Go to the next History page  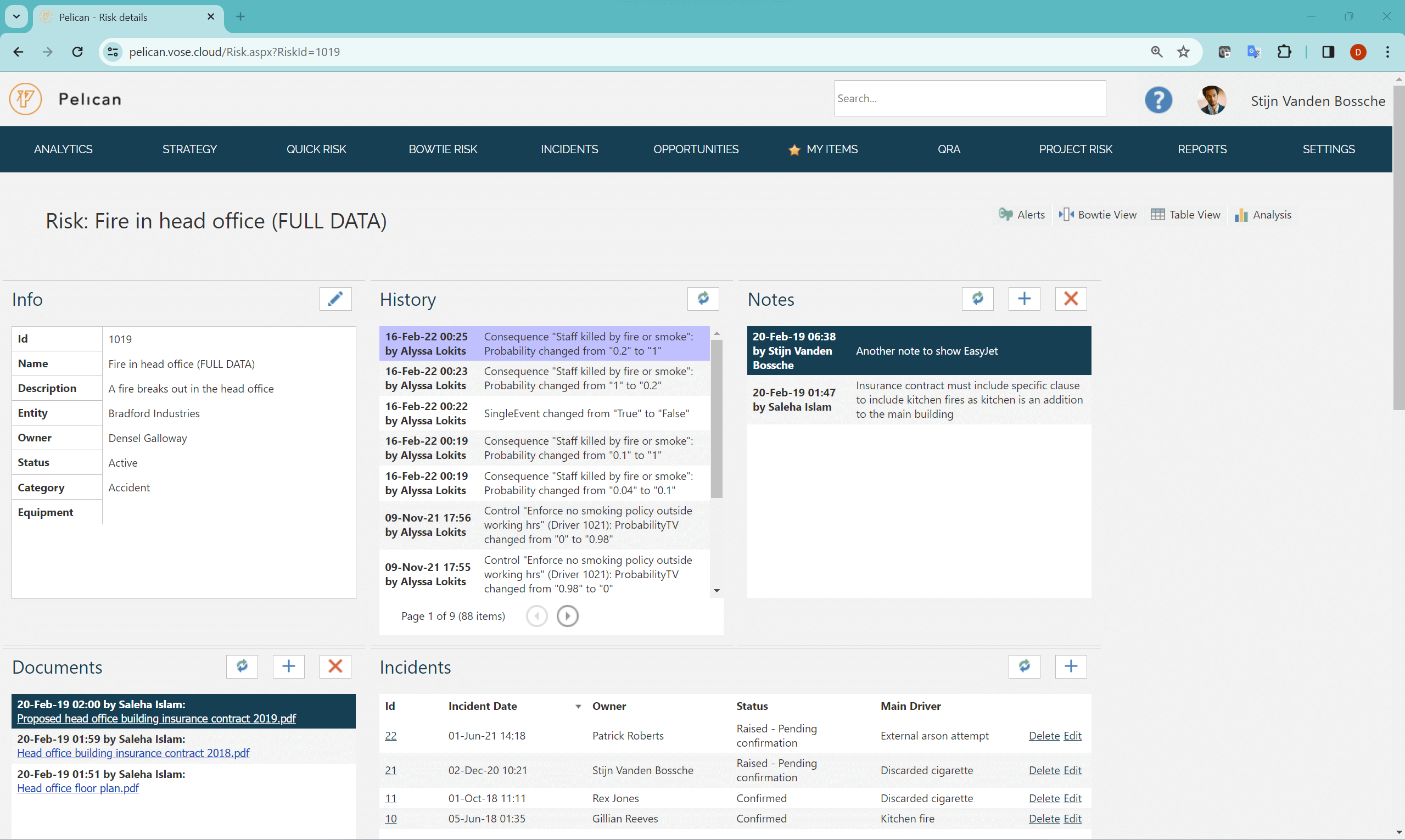tap(567, 616)
